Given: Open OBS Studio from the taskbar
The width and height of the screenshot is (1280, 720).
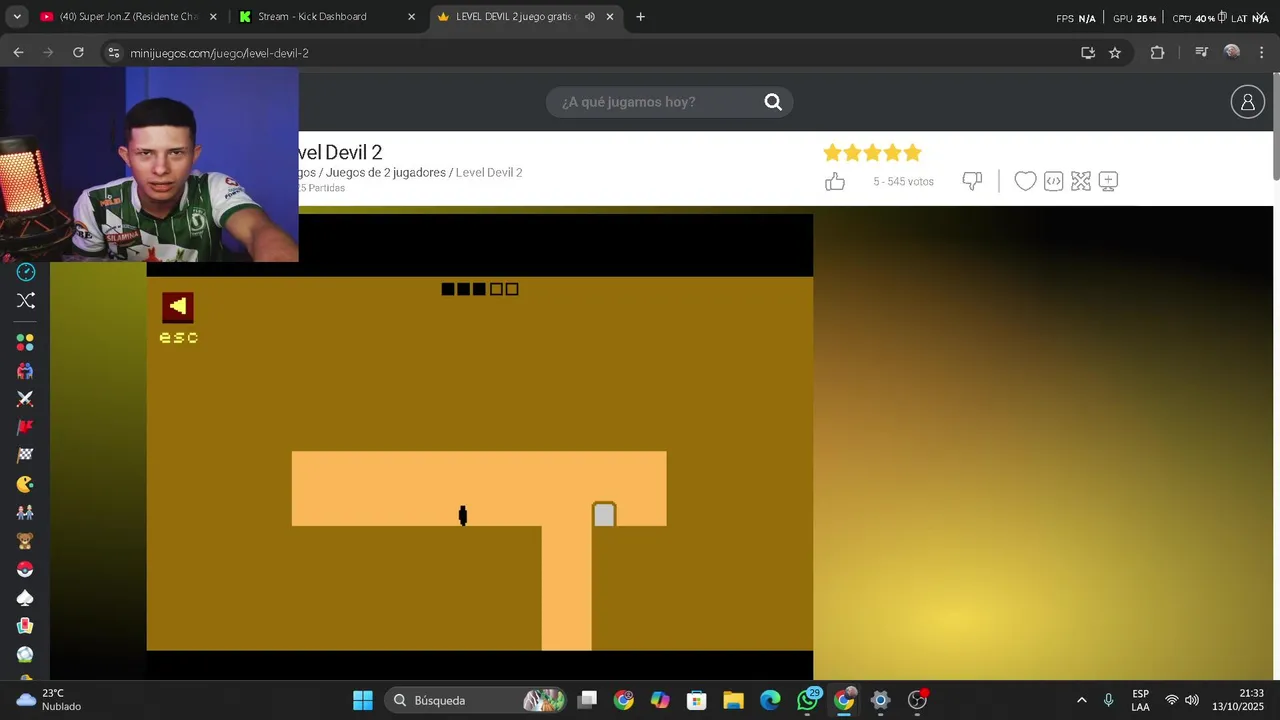Looking at the screenshot, I should (x=917, y=700).
